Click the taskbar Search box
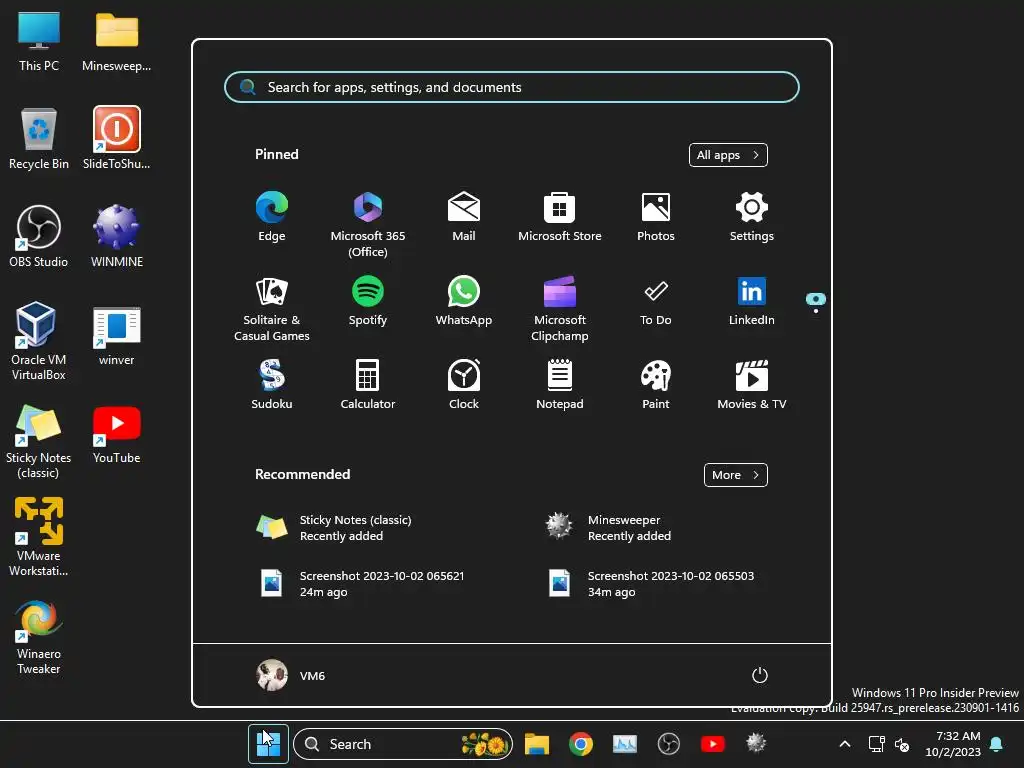Viewport: 1024px width, 768px height. (403, 744)
